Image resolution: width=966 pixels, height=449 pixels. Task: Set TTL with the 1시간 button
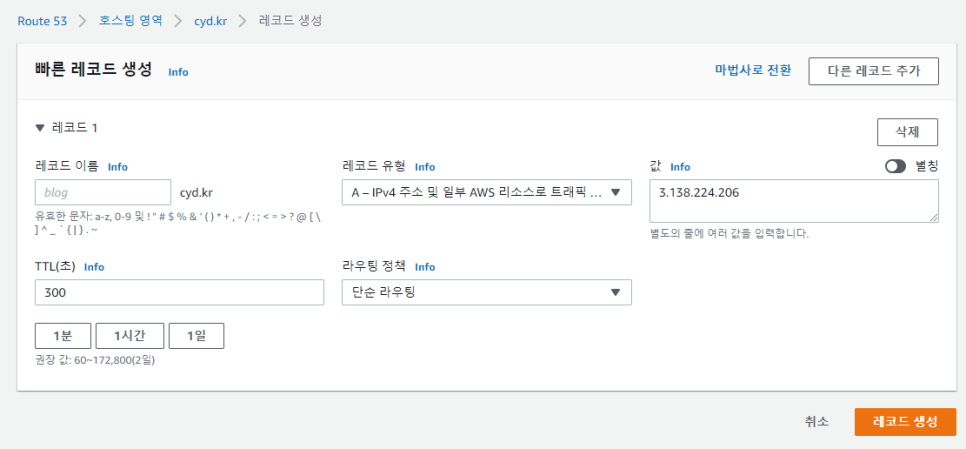129,336
